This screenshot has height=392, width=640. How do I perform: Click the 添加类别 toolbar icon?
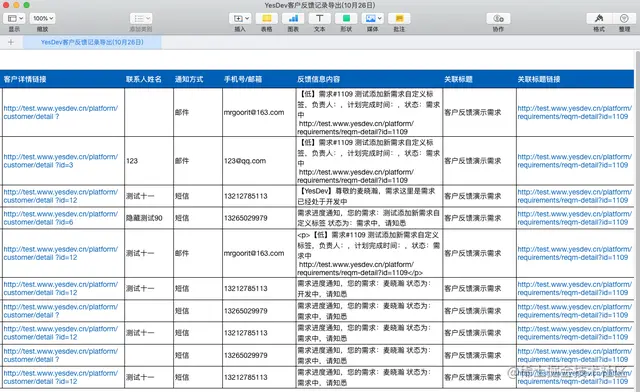tap(141, 18)
